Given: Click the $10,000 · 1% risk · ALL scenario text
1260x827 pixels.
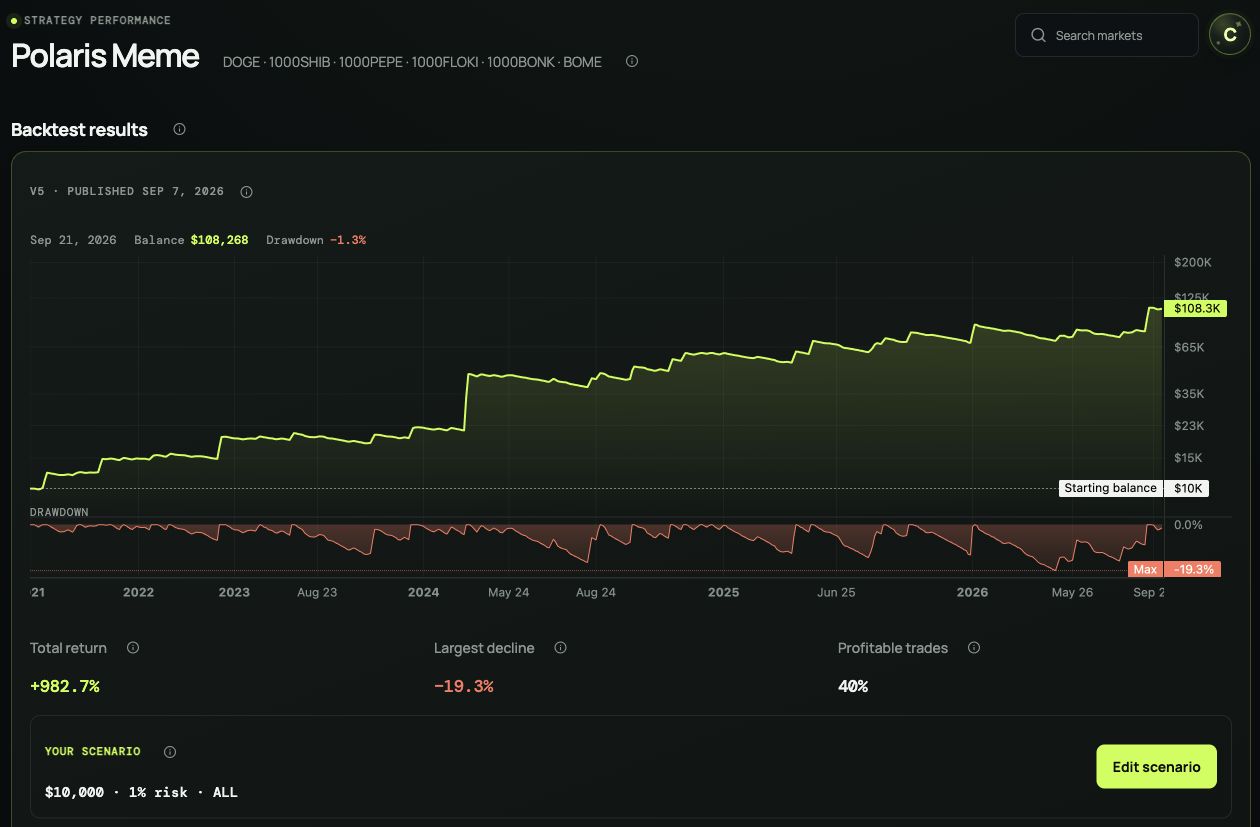Looking at the screenshot, I should [141, 792].
